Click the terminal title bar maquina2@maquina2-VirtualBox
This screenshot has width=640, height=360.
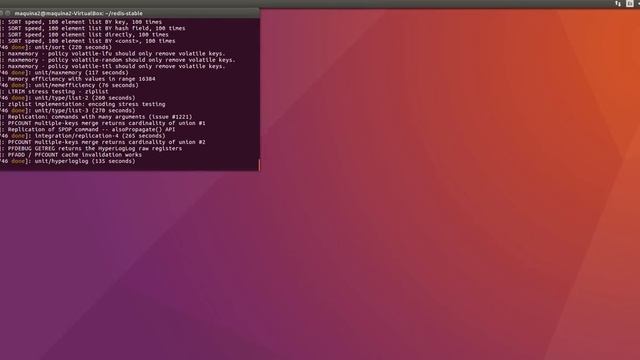(79, 13)
